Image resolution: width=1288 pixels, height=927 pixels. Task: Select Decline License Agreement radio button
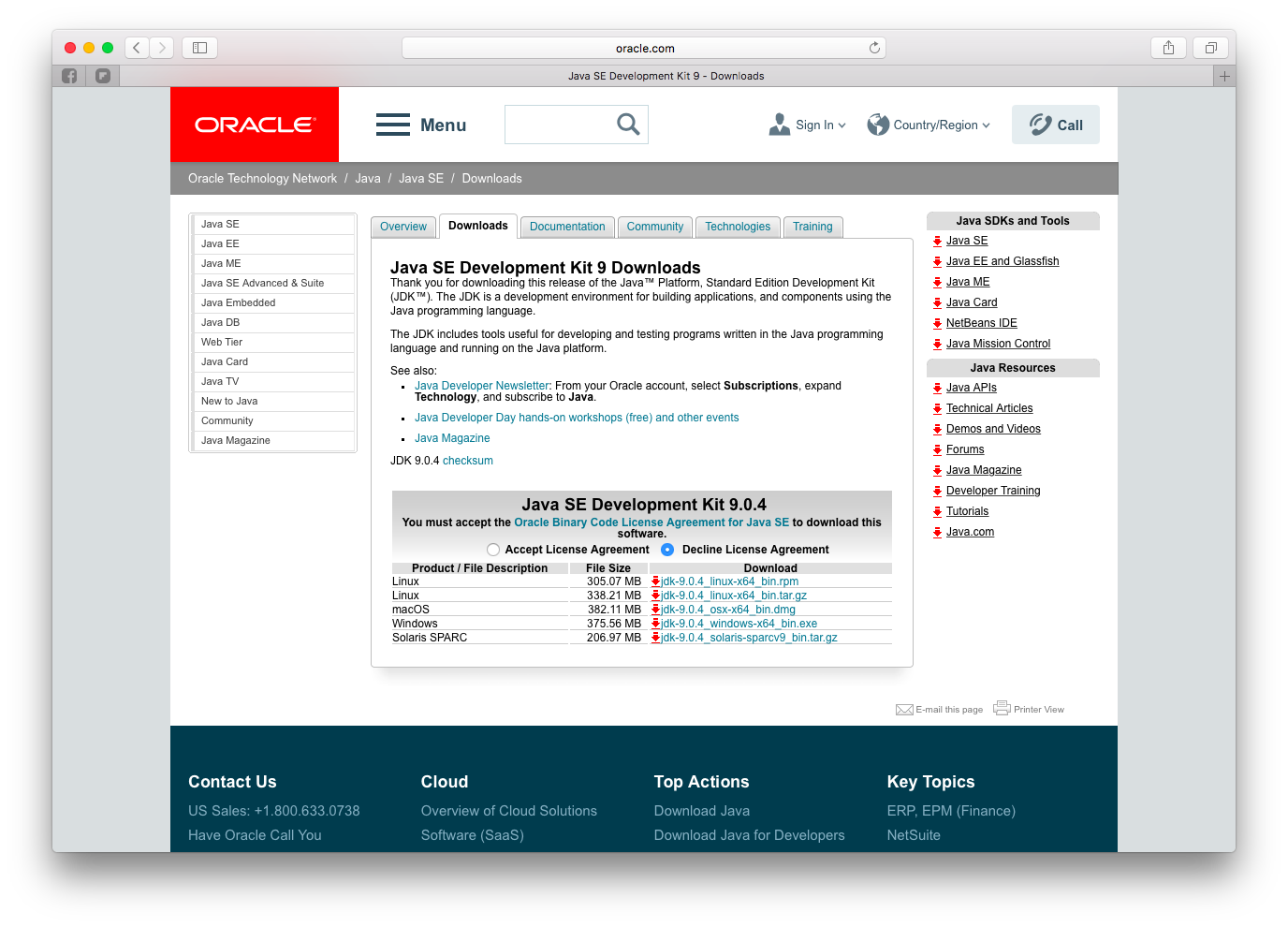(667, 550)
